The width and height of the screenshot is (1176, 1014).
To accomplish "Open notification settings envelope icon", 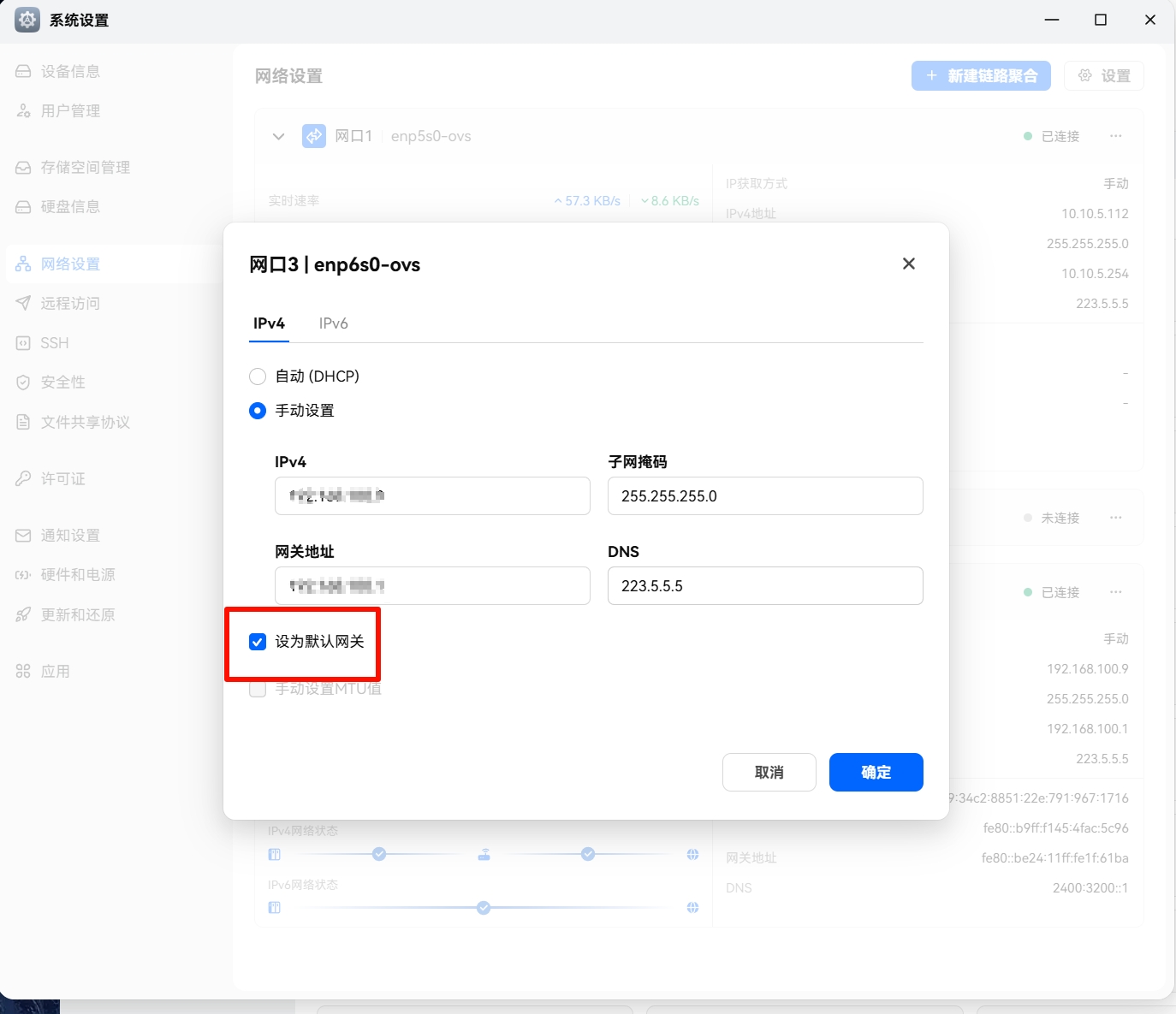I will tap(23, 536).
